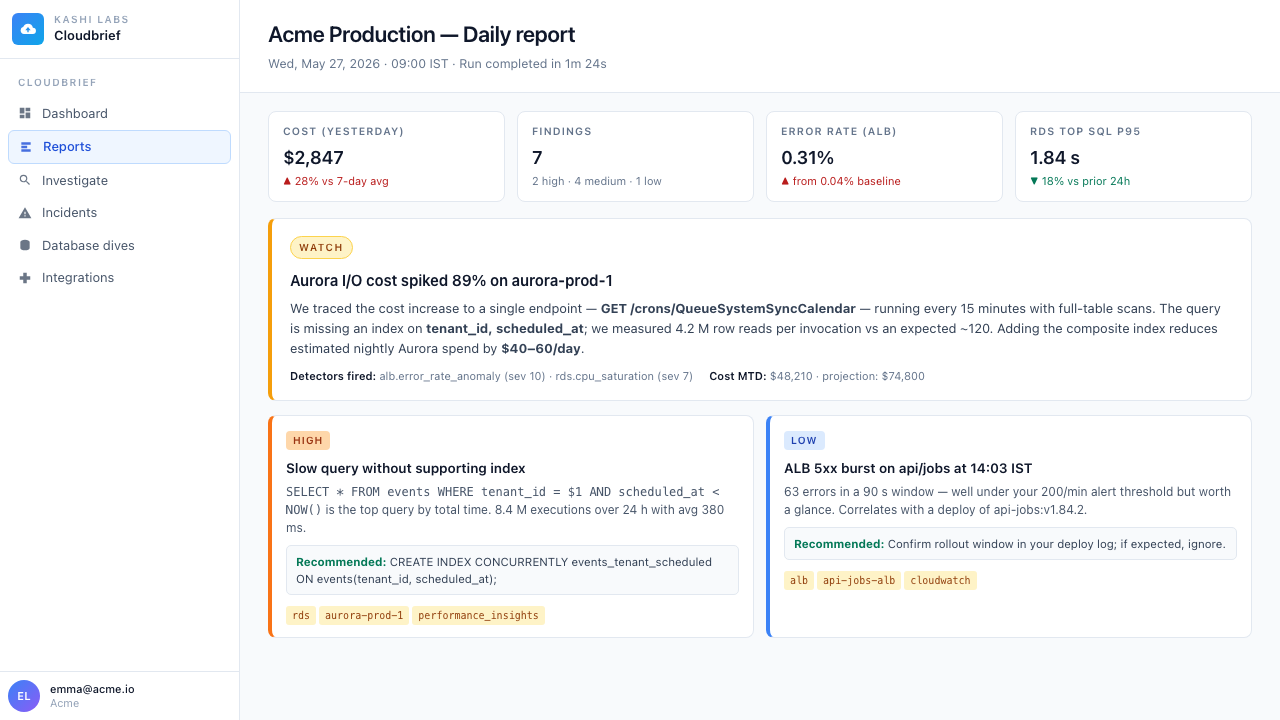
Task: Click the Database dives cylinder icon
Action: (x=25, y=245)
